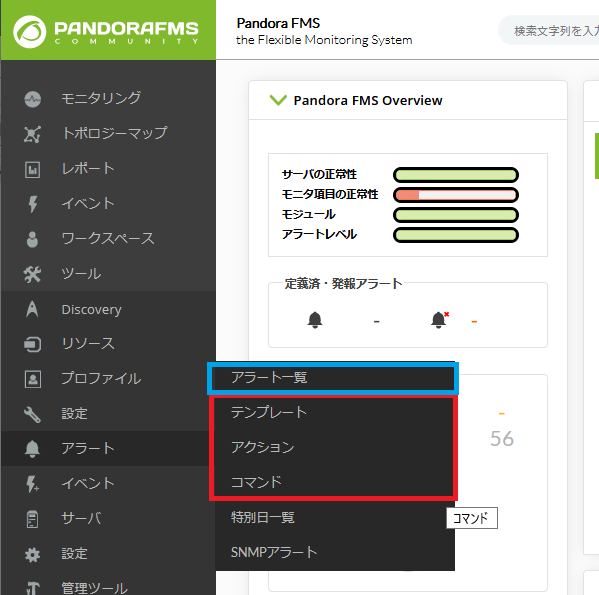This screenshot has width=599, height=595.
Task: Select コマンド in the alert submenu
Action: (x=335, y=482)
